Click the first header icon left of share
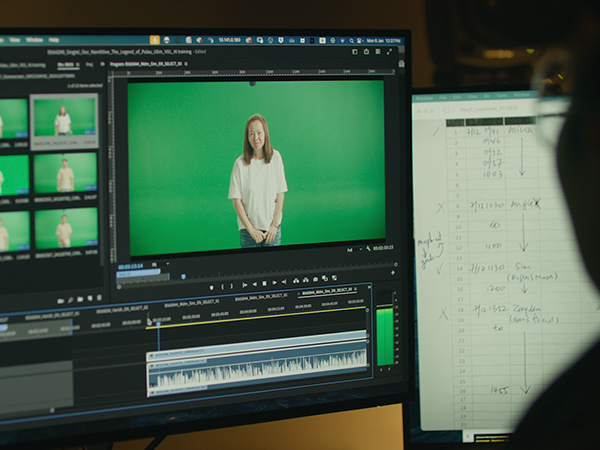The height and width of the screenshot is (450, 600). pyautogui.click(x=355, y=52)
